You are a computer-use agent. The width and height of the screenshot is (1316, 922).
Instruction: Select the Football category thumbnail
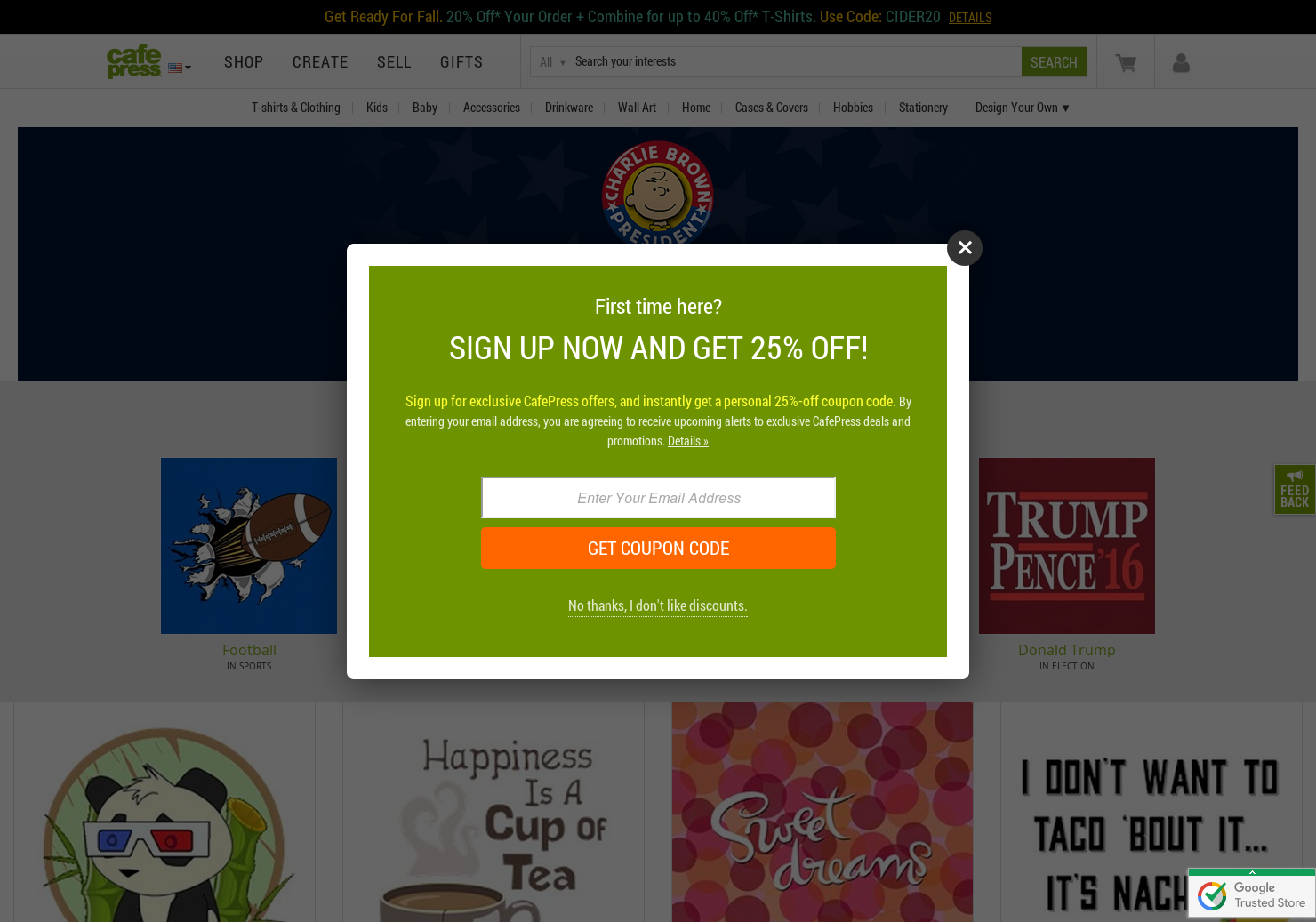(249, 546)
